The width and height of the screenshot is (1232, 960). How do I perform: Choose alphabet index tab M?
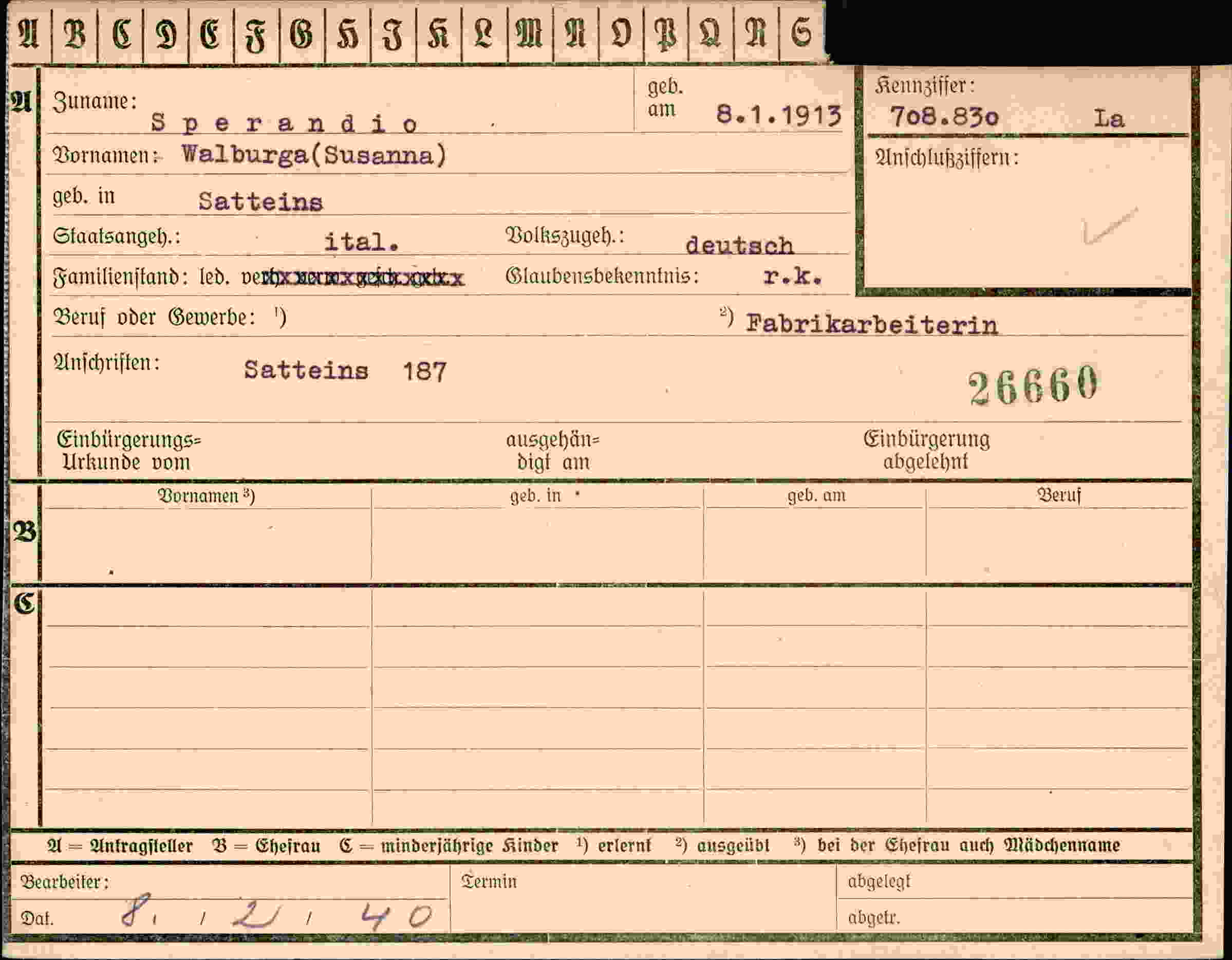coord(530,34)
